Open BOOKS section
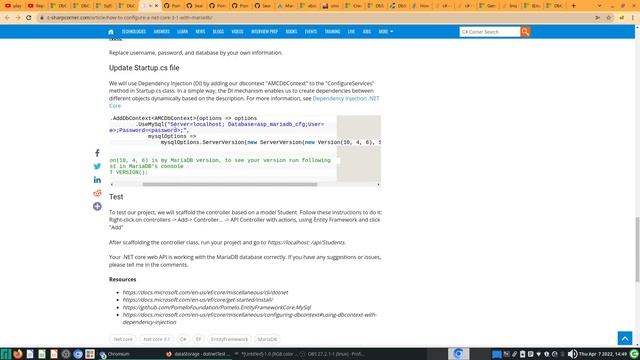Screen dimensions: 640x360 click(291, 32)
